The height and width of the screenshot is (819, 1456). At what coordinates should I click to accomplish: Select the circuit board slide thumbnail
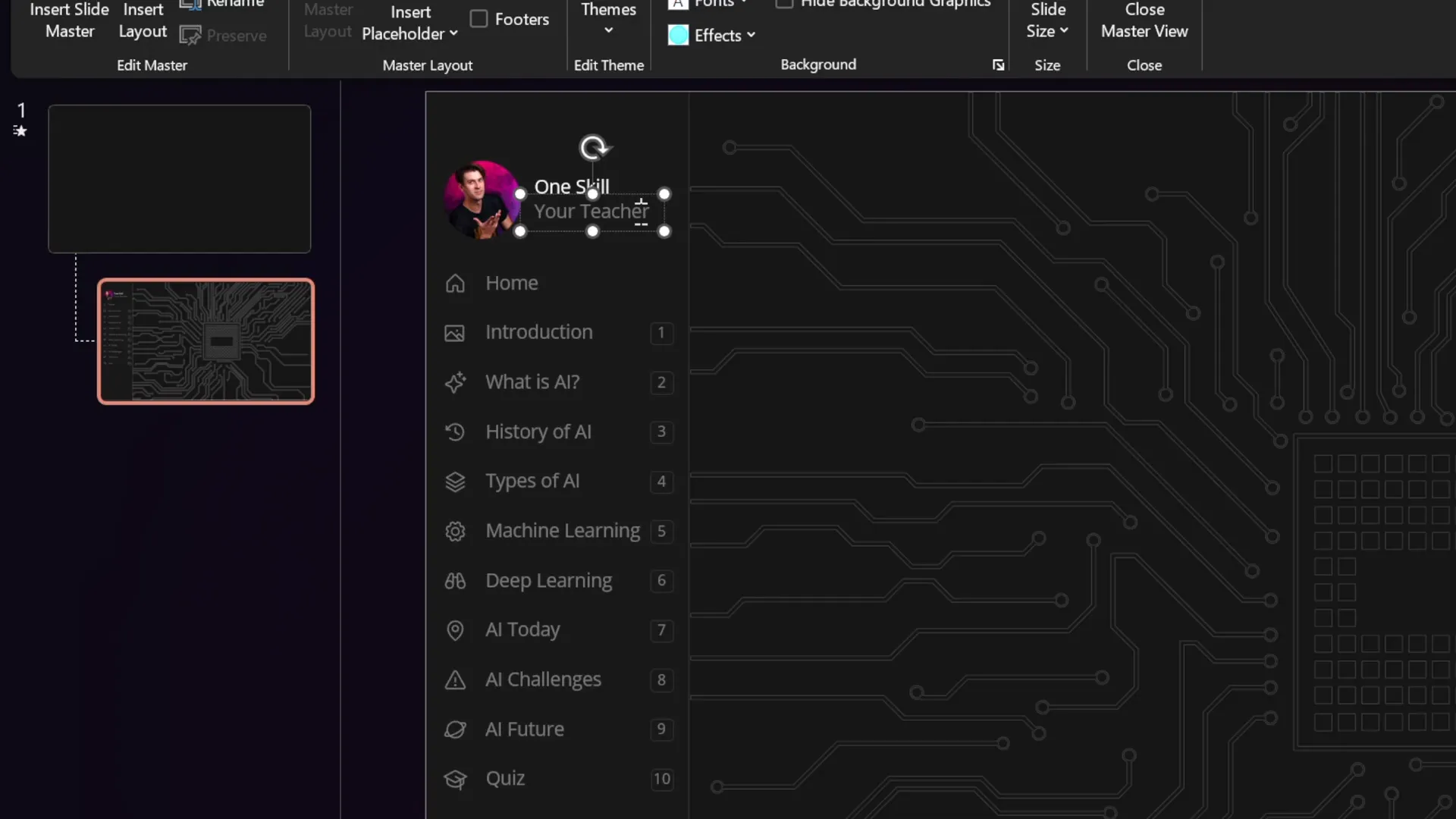pos(206,340)
